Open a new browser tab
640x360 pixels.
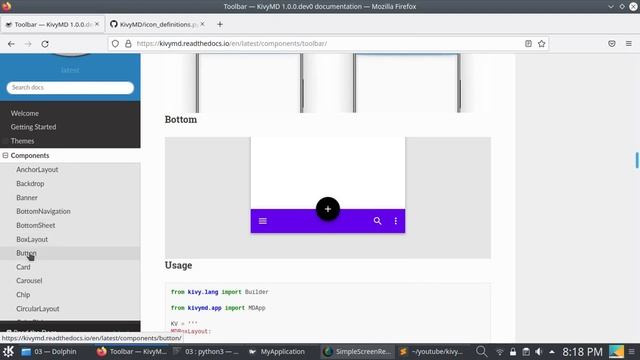(x=220, y=24)
